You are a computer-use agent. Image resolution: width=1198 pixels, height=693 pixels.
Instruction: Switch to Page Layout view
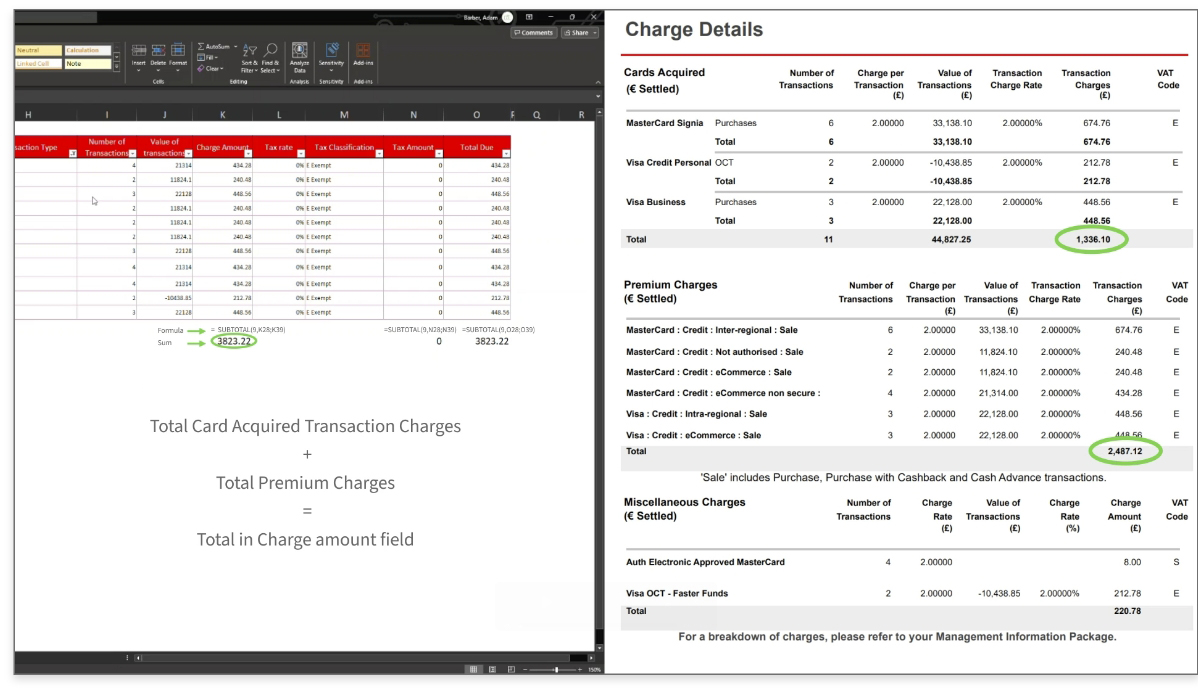click(x=492, y=669)
